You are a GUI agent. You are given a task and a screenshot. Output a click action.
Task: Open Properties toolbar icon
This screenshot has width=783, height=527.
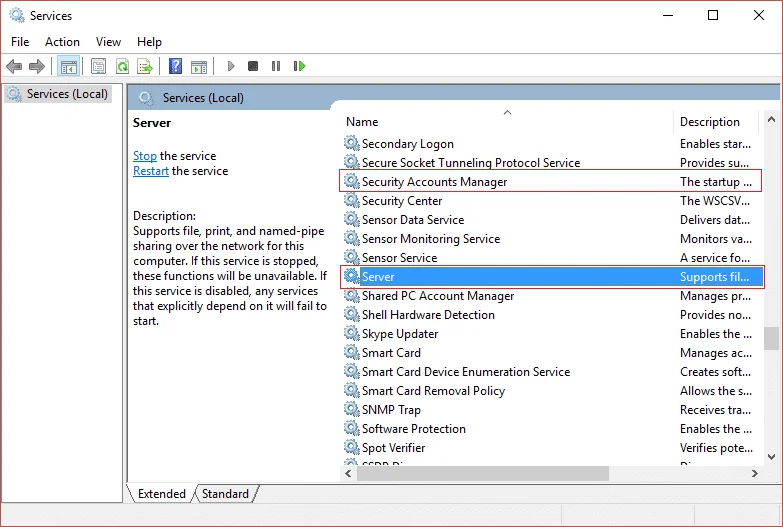(98, 66)
